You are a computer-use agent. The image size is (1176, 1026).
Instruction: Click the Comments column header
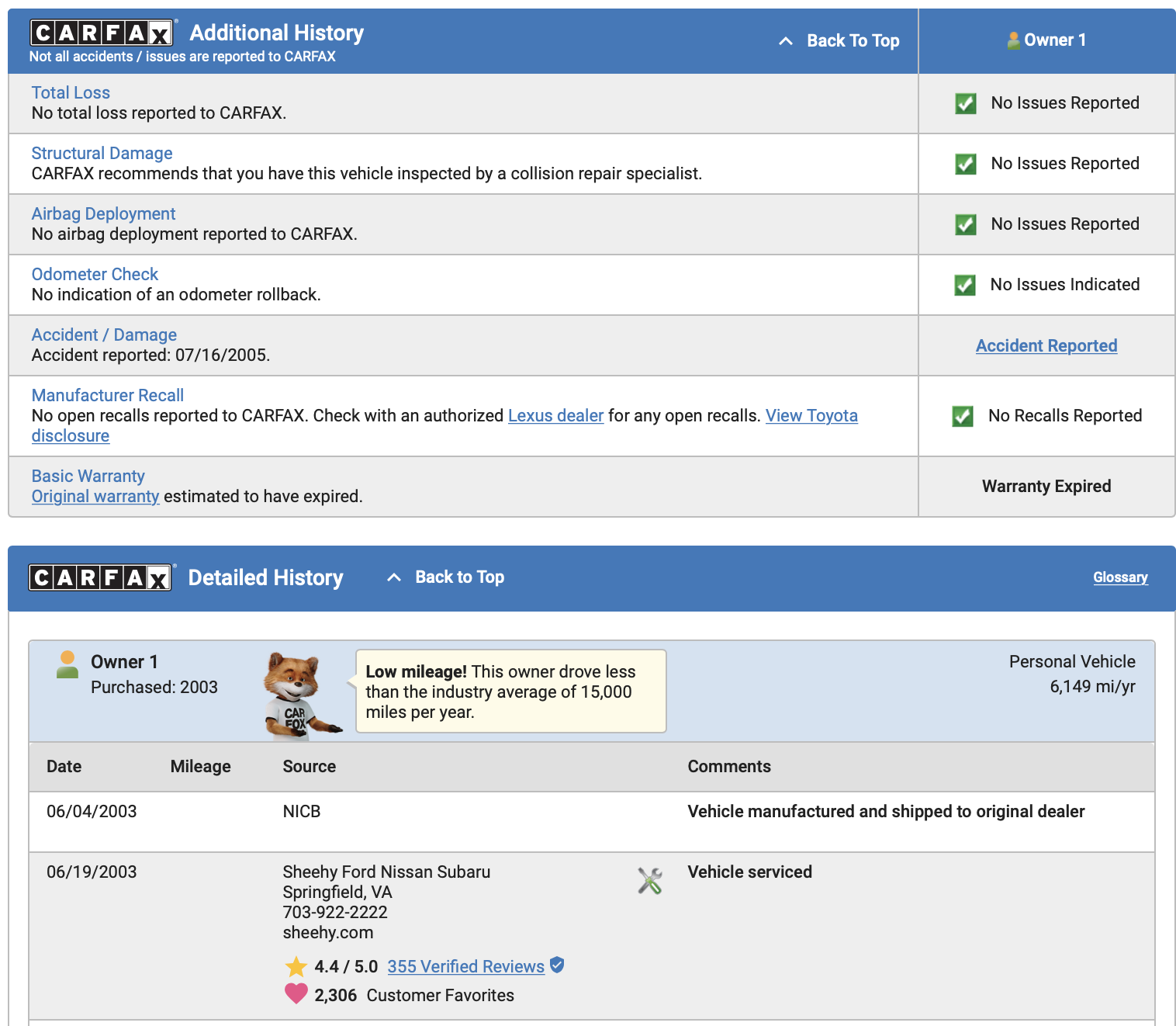729,766
